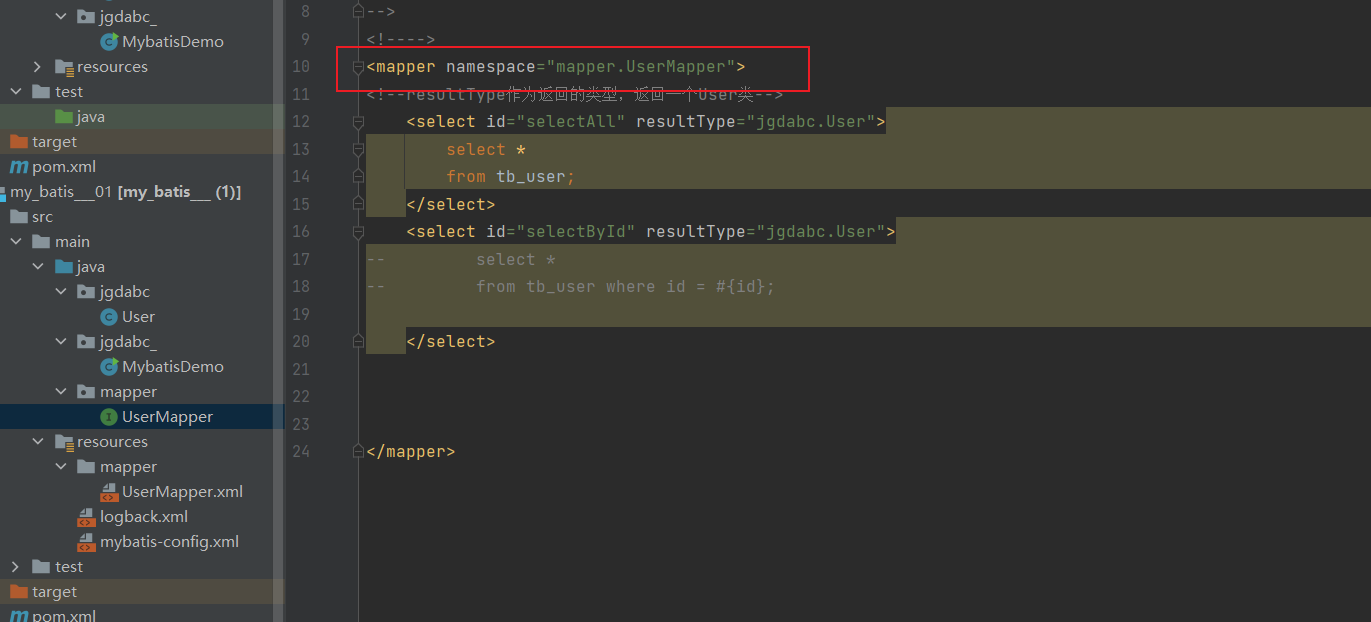Click fold marker at closing mapper tag line 24
Image resolution: width=1371 pixels, height=622 pixels.
(358, 452)
